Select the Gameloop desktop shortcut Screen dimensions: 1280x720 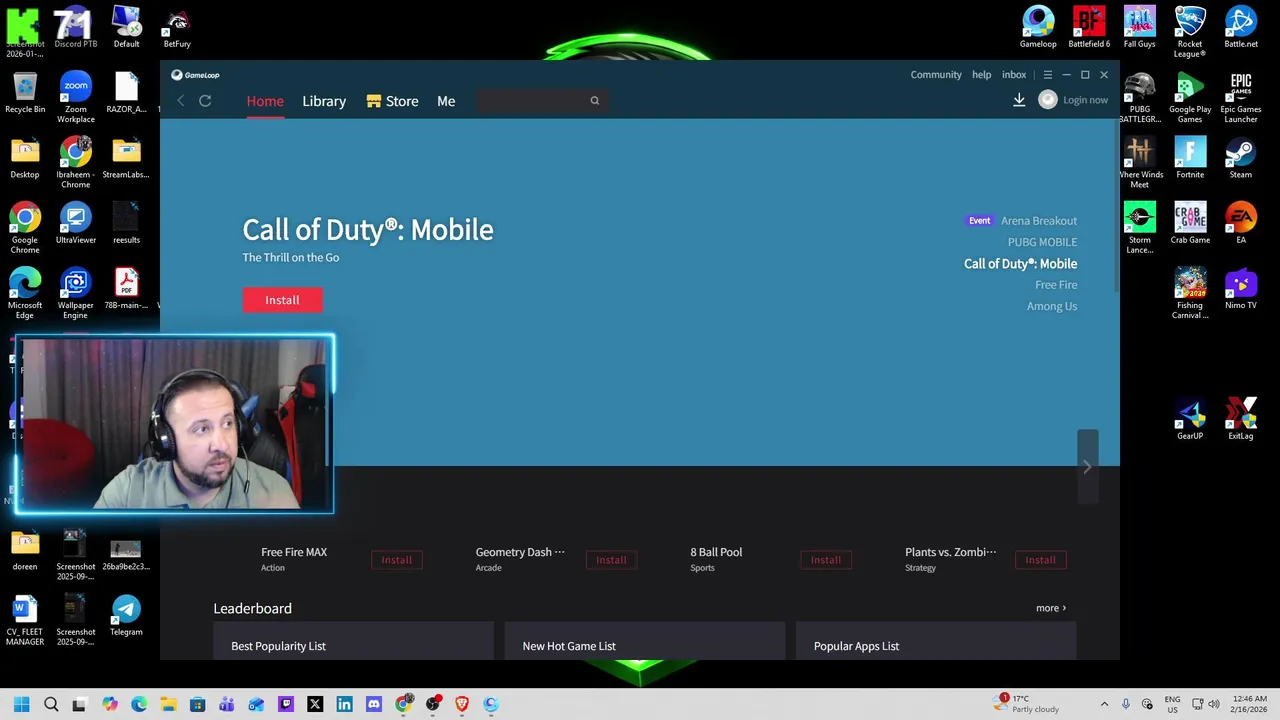pyautogui.click(x=1038, y=27)
